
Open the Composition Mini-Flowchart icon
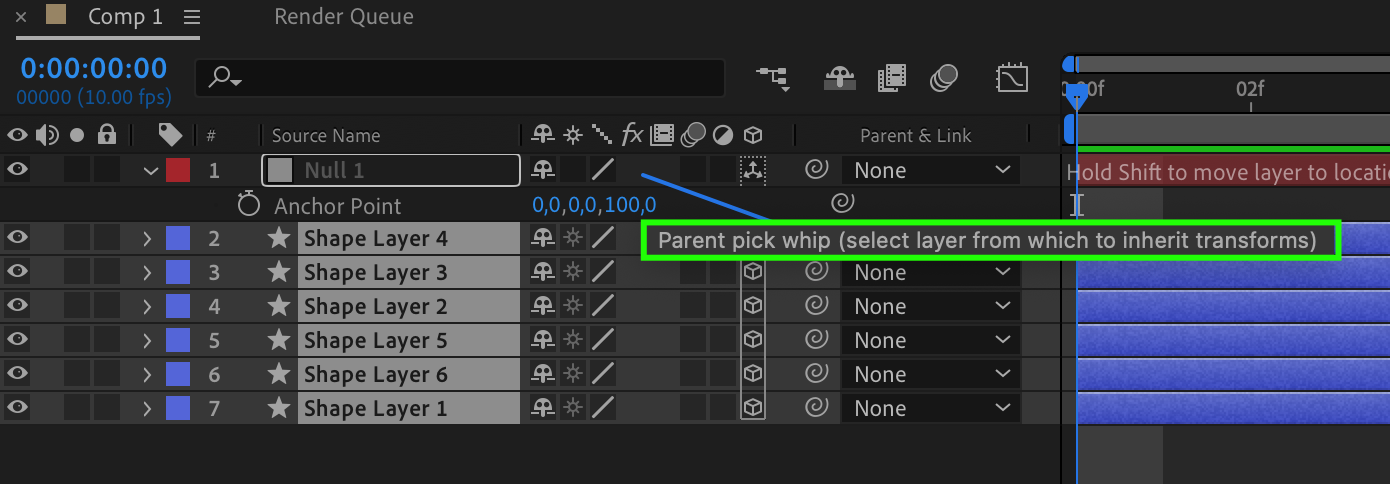point(772,78)
